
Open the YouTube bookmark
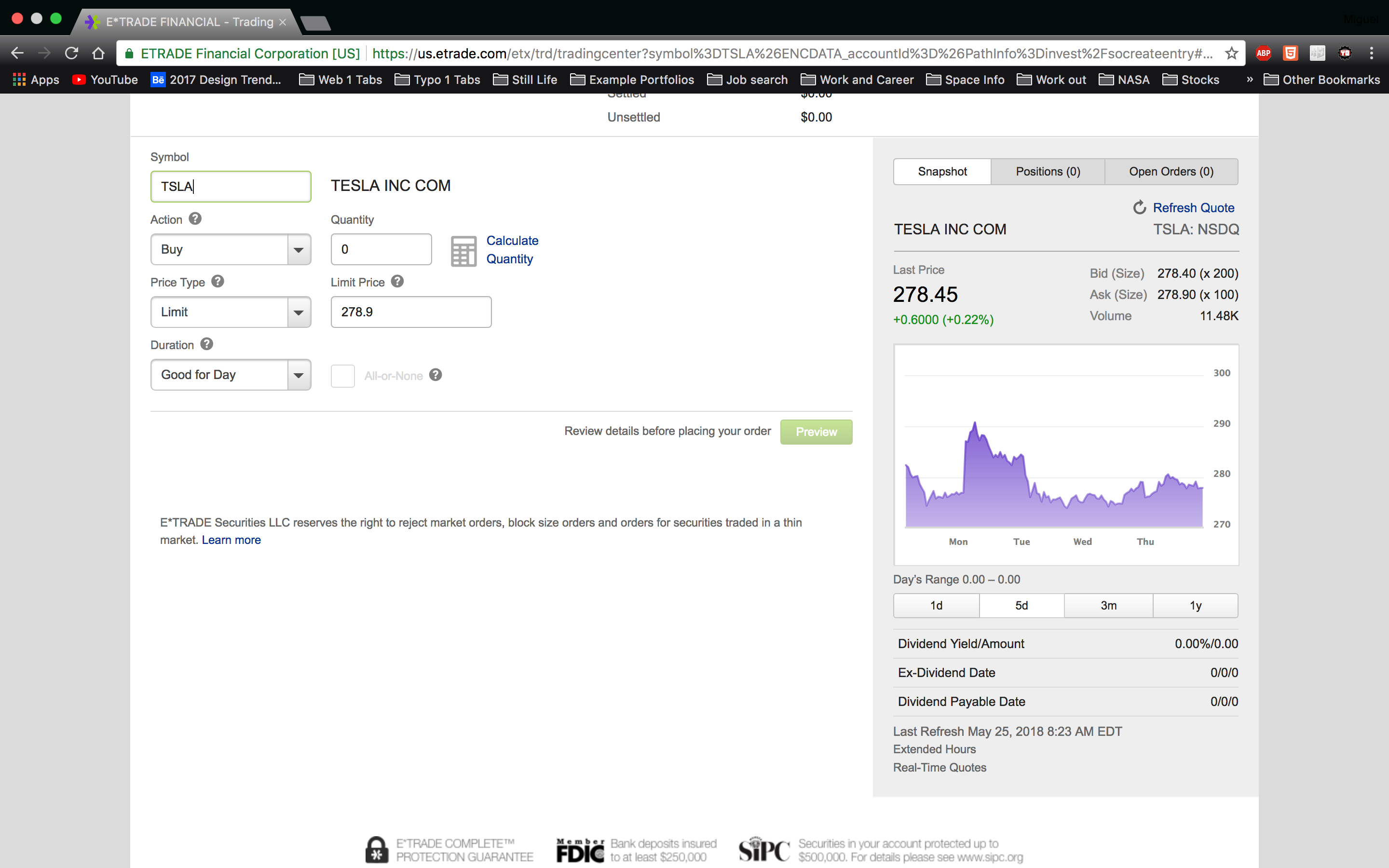(105, 80)
